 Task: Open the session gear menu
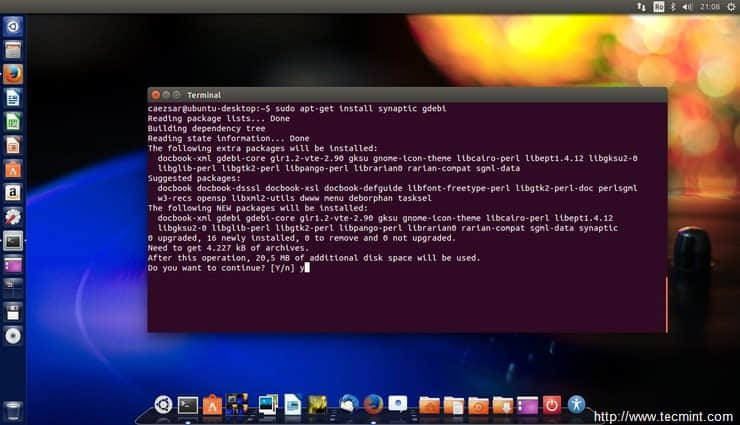[x=731, y=7]
